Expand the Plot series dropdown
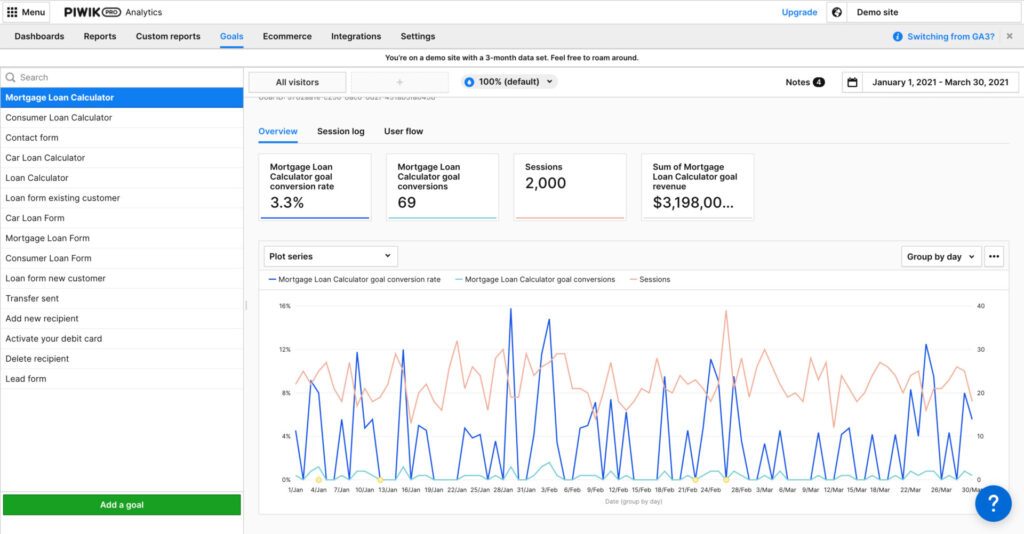Viewport: 1024px width, 534px height. coord(330,257)
